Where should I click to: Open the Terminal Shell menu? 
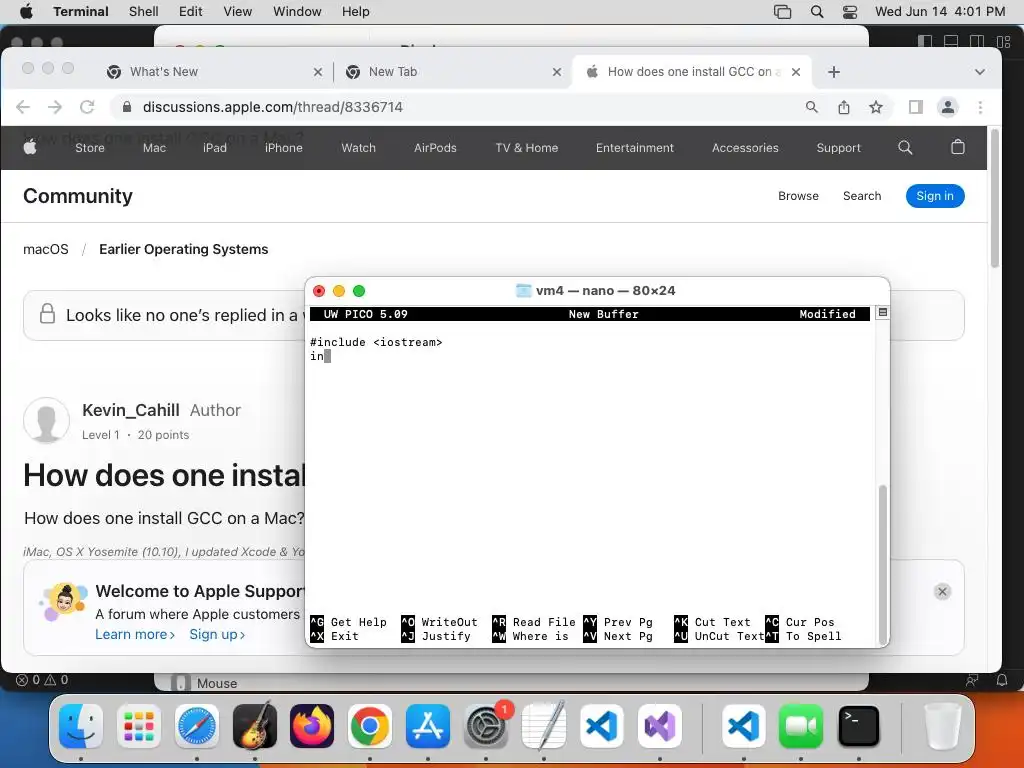144,12
